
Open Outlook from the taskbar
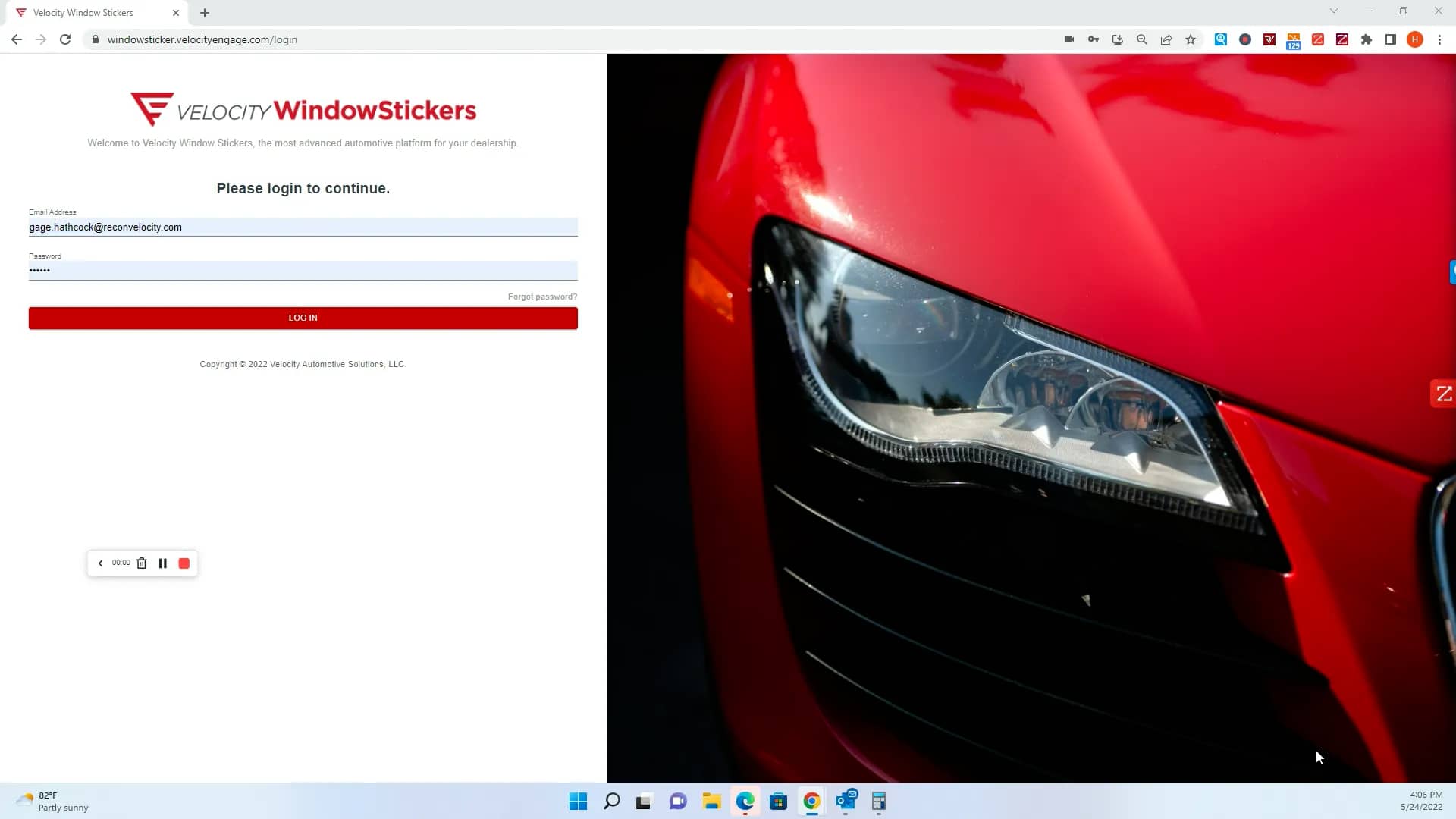[x=846, y=801]
